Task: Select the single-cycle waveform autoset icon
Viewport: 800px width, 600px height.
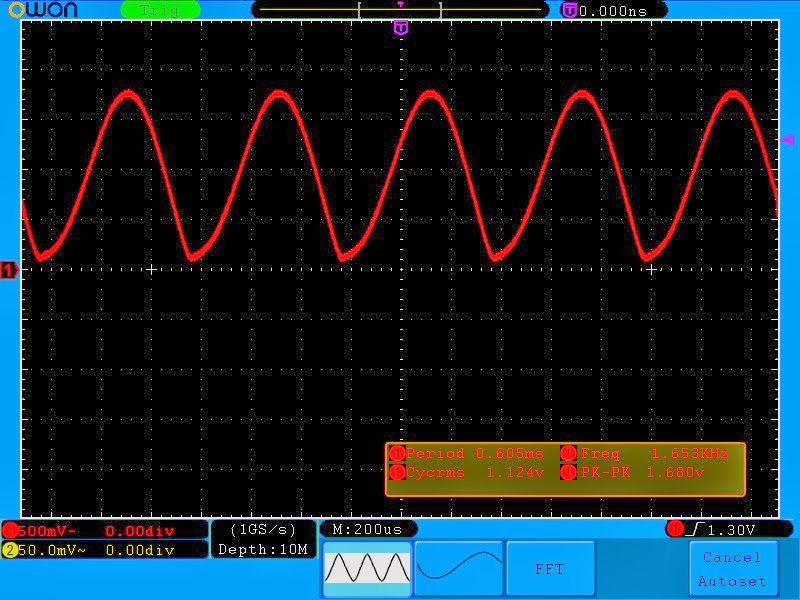Action: pyautogui.click(x=458, y=568)
